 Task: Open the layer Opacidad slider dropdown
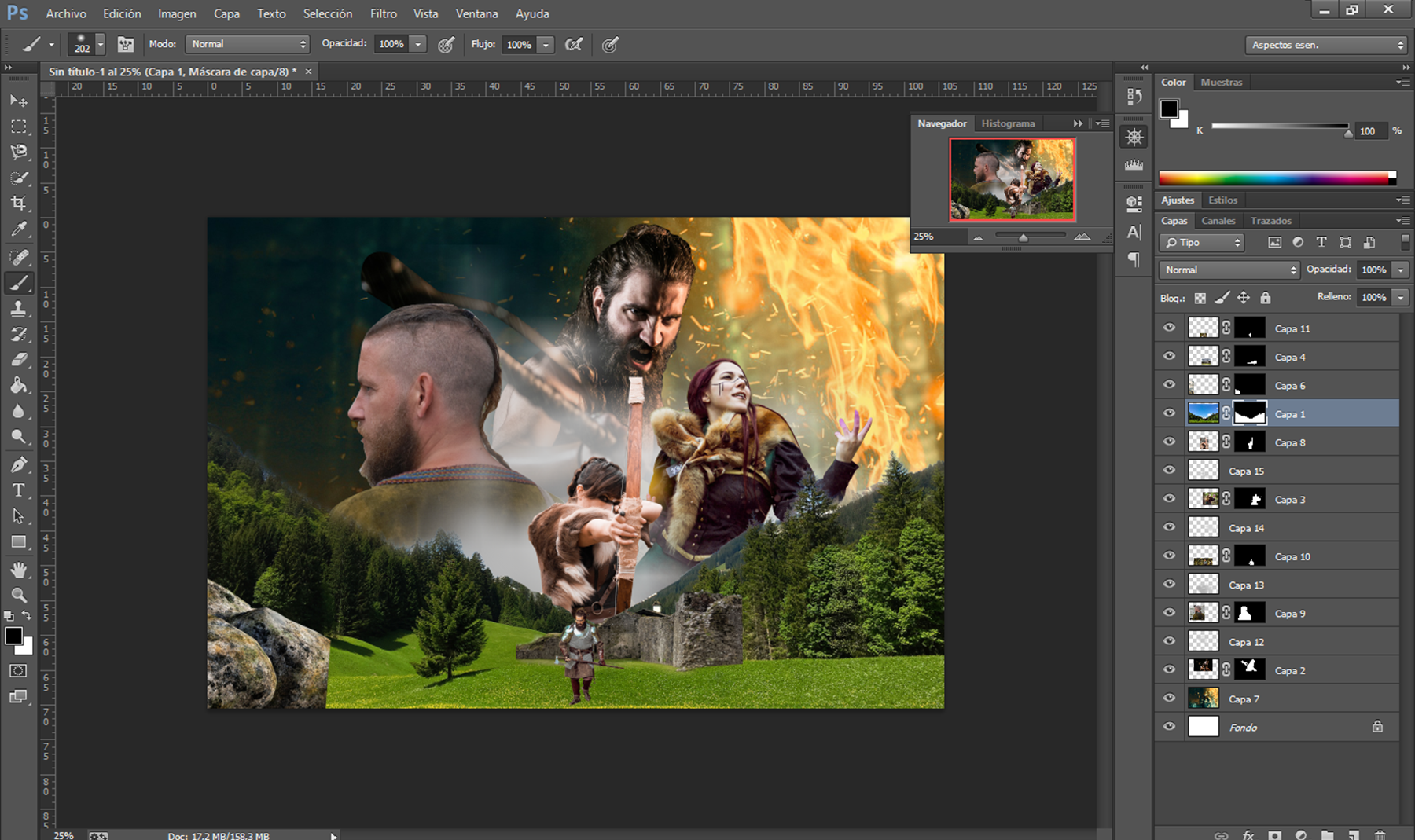pos(1401,270)
